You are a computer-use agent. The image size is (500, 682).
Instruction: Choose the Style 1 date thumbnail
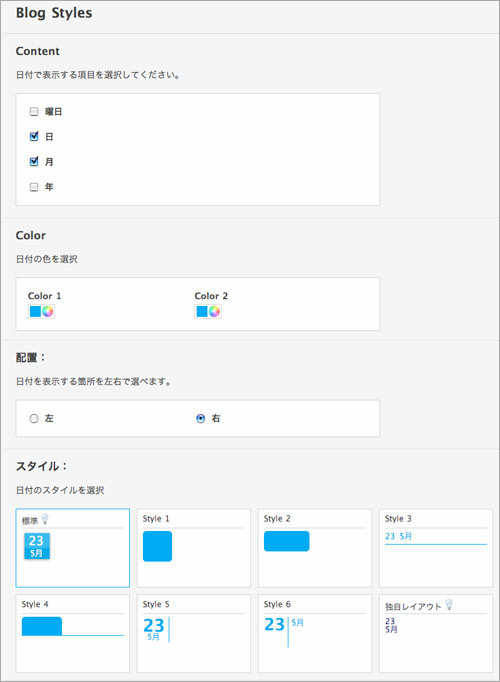point(193,548)
